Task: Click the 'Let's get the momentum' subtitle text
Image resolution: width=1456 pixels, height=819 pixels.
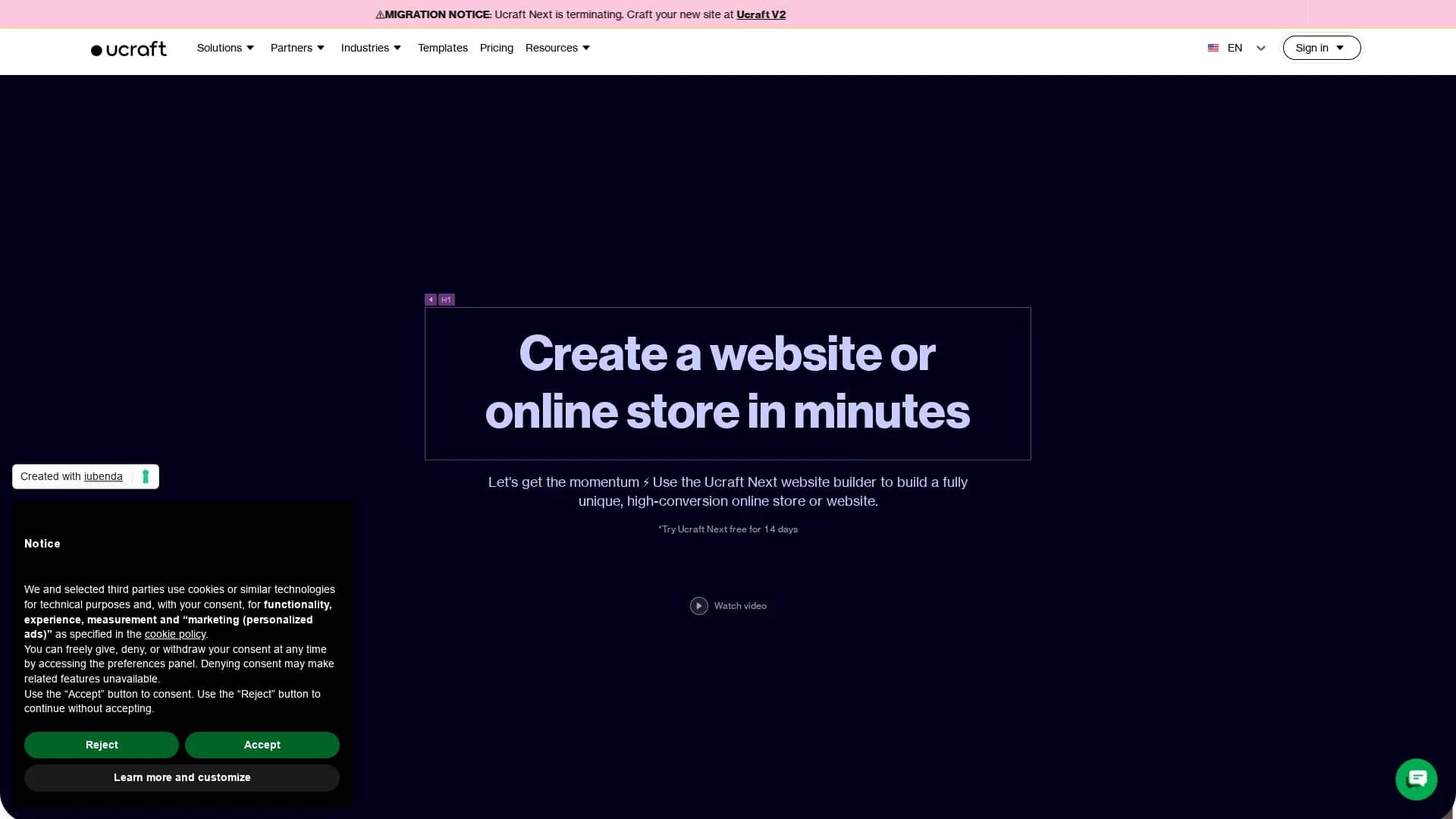Action: pyautogui.click(x=728, y=491)
